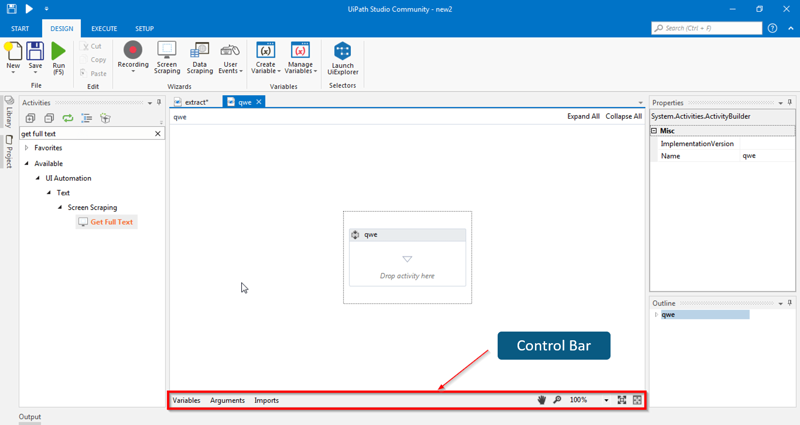Create a New file from the ribbon
The width and height of the screenshot is (800, 425).
point(13,58)
